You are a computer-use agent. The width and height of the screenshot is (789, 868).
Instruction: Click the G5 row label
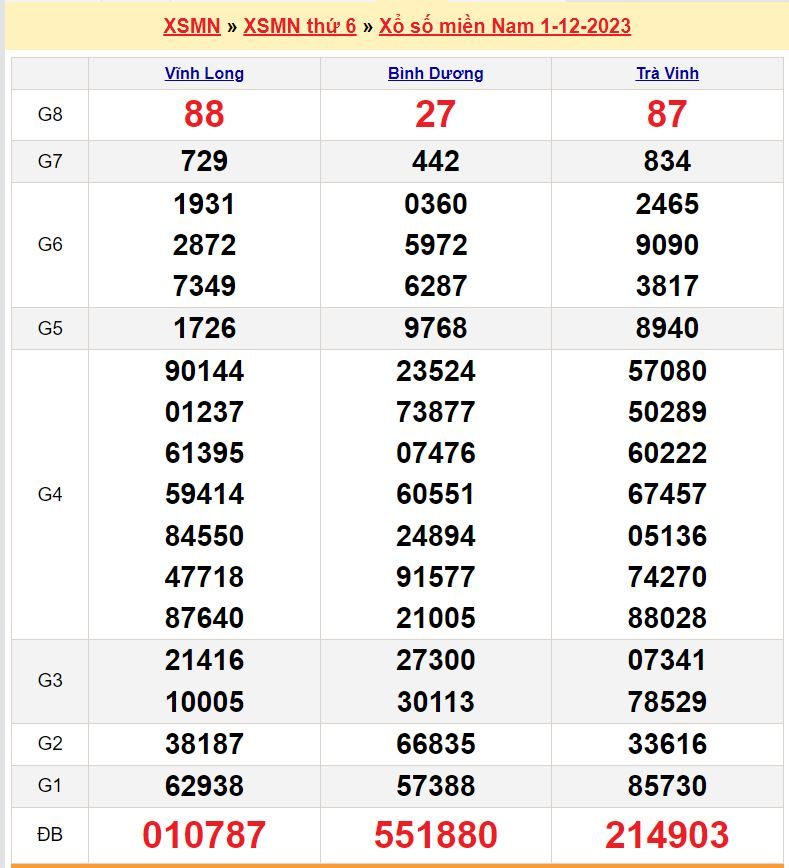[50, 328]
